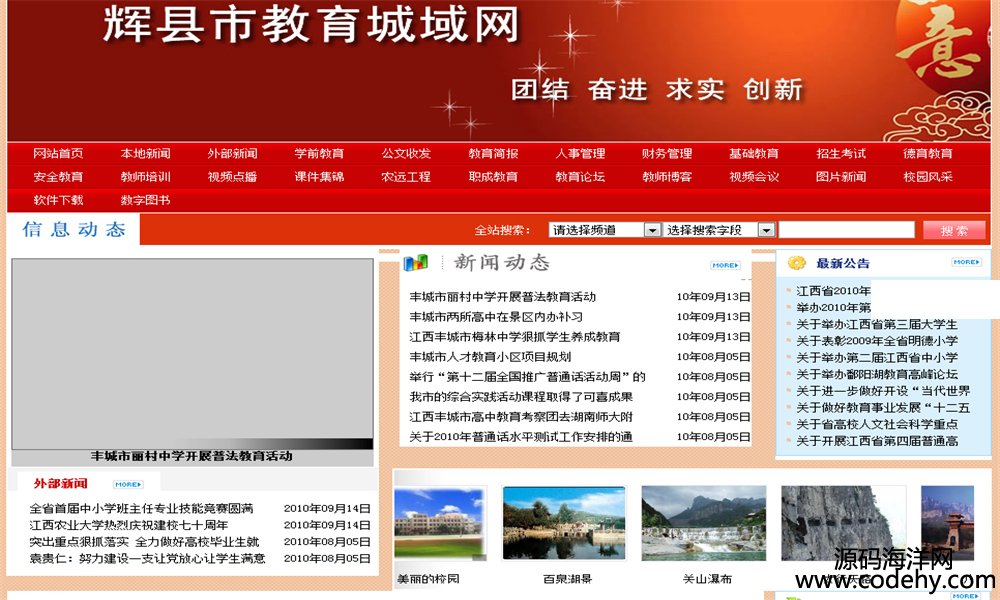Image resolution: width=1000 pixels, height=600 pixels.
Task: Click MORE icon beside 新闻动态
Action: pos(726,265)
